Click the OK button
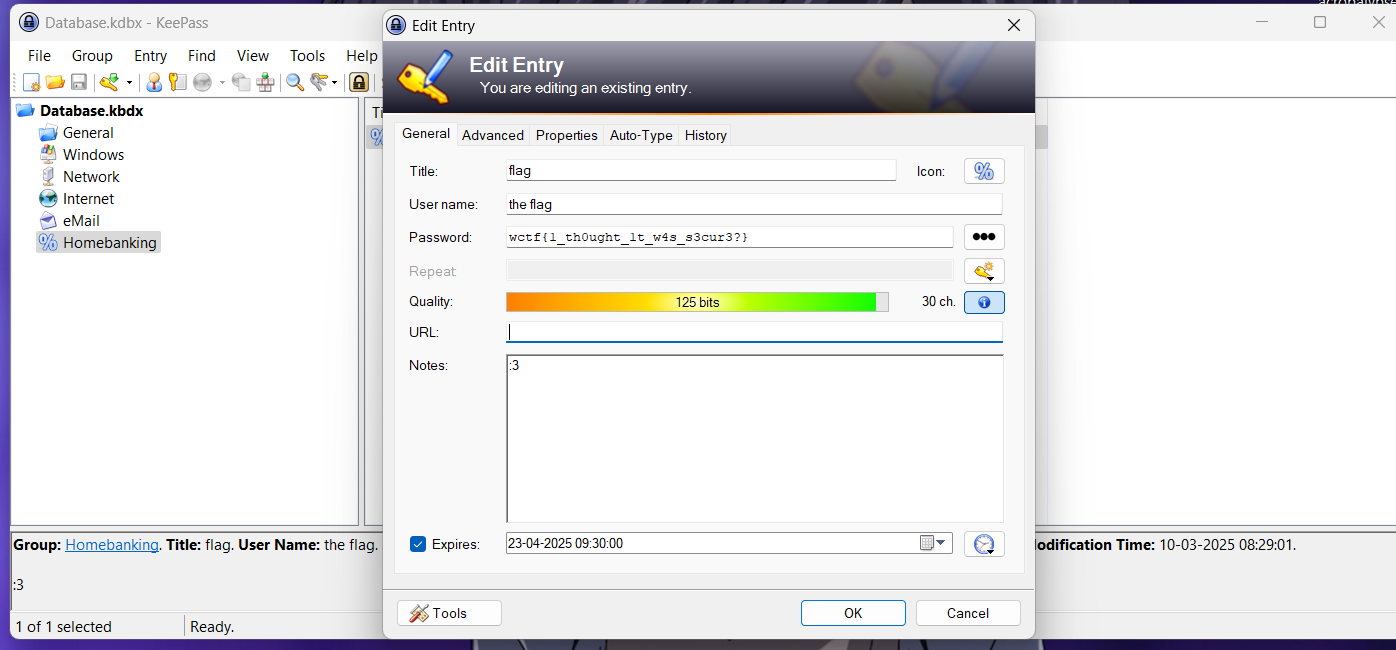 pyautogui.click(x=853, y=613)
